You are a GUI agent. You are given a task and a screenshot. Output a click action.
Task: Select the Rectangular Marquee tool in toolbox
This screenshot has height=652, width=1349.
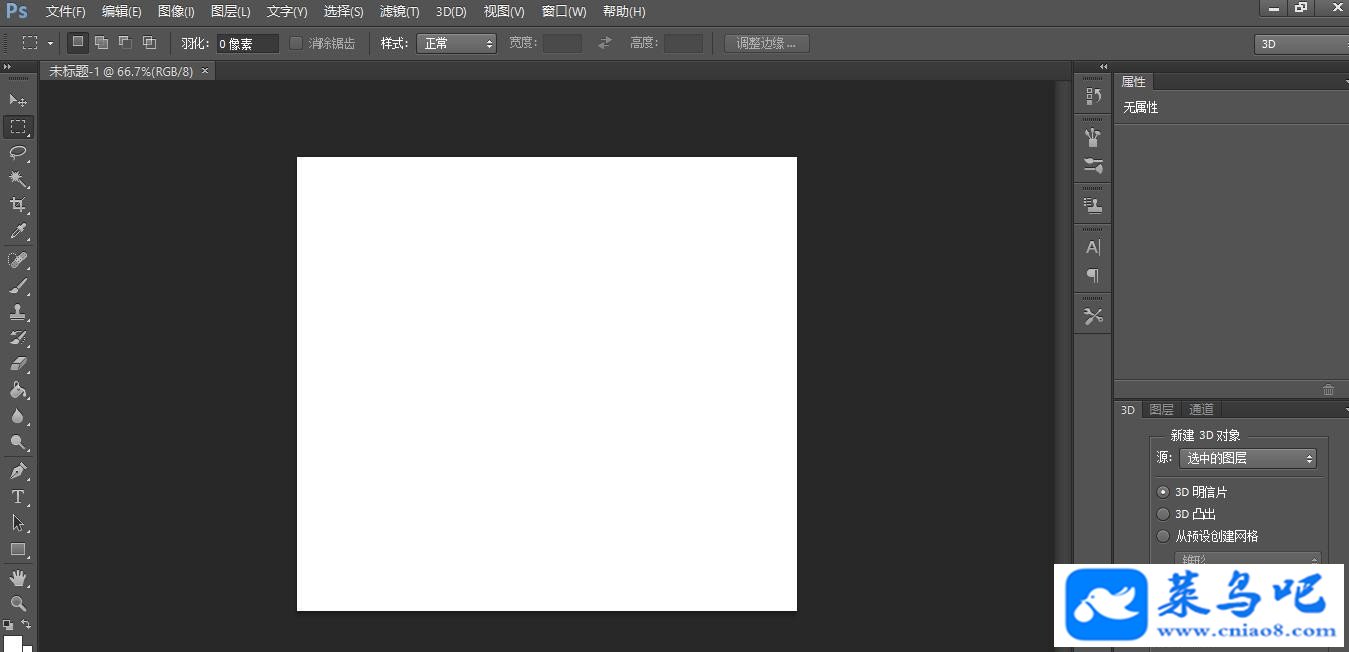click(x=18, y=127)
